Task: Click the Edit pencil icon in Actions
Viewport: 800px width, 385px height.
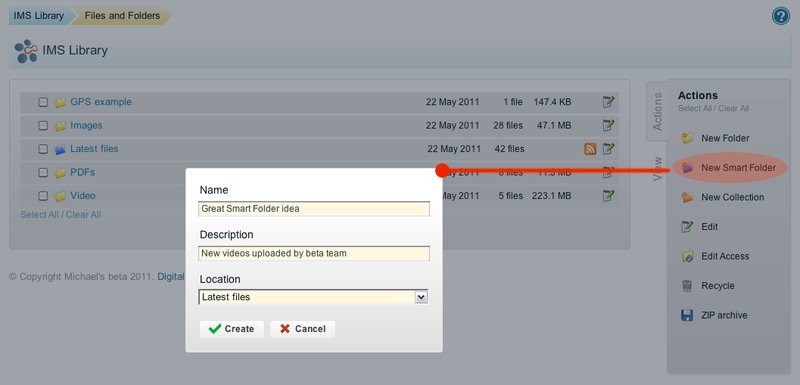Action: click(687, 227)
